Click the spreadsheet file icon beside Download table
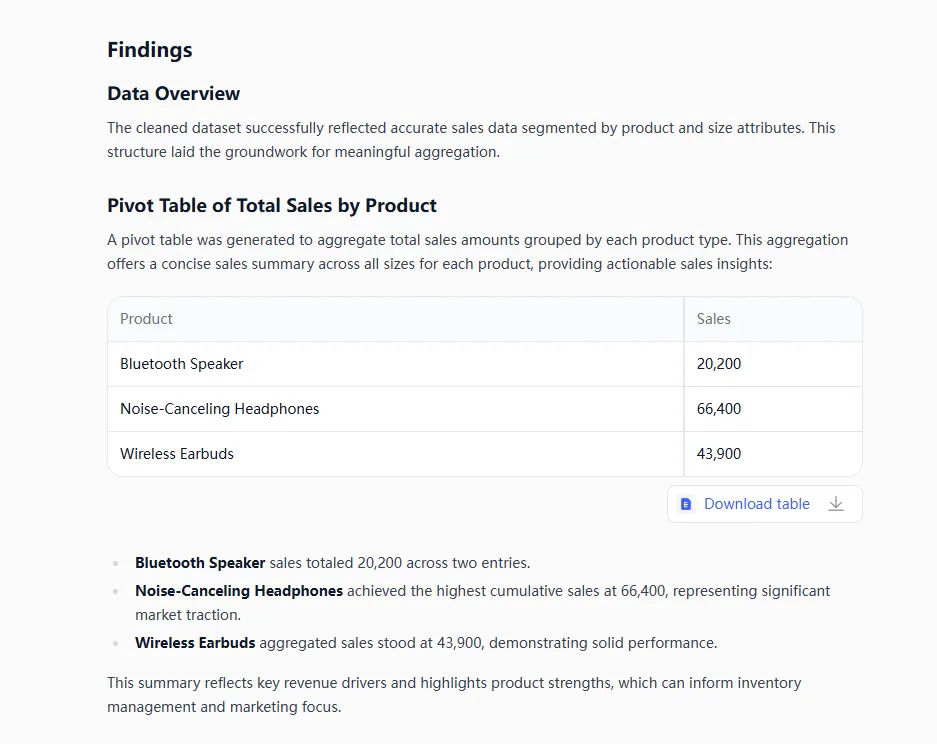Viewport: 937px width, 744px height. 686,504
